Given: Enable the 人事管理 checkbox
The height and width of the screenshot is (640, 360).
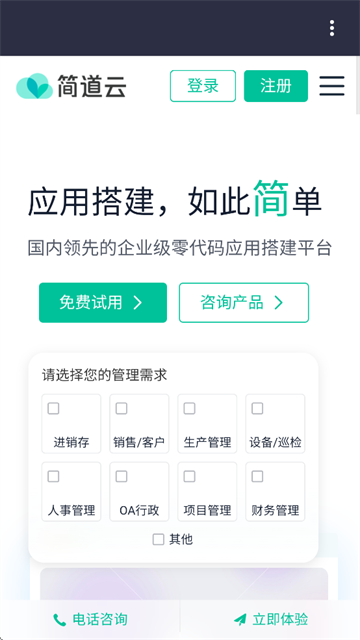Looking at the screenshot, I should 53,476.
